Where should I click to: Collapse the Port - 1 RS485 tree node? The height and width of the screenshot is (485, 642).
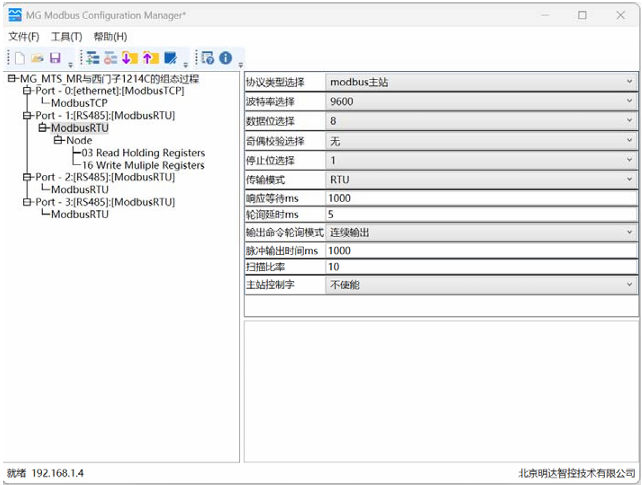click(27, 115)
